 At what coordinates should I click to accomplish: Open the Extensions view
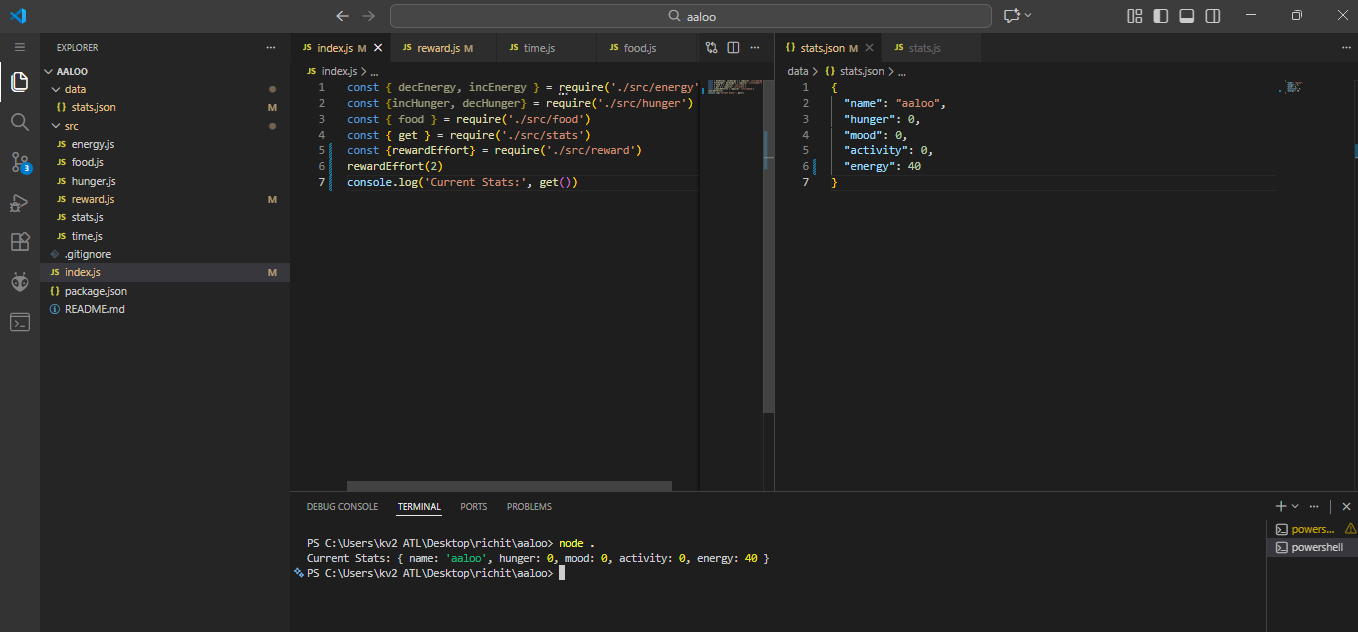pyautogui.click(x=19, y=242)
